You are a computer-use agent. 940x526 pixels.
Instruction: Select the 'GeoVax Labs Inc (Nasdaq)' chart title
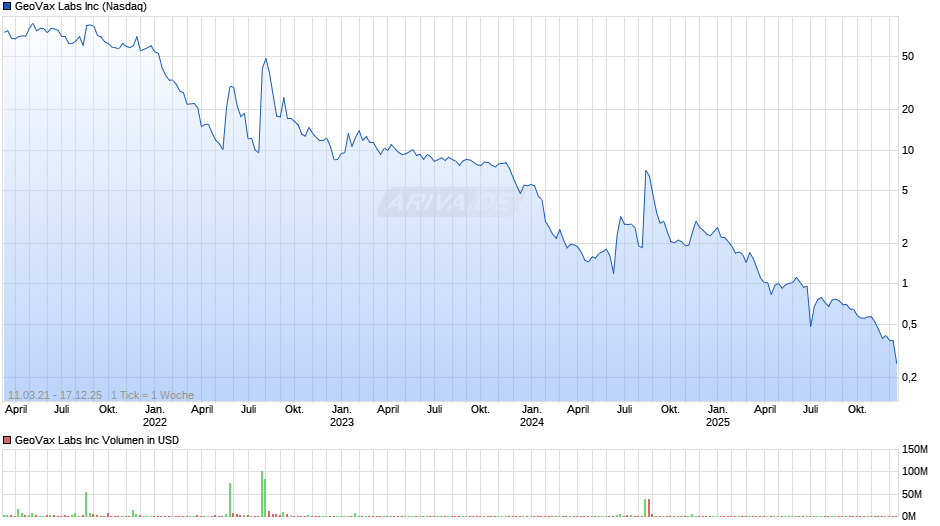click(81, 7)
